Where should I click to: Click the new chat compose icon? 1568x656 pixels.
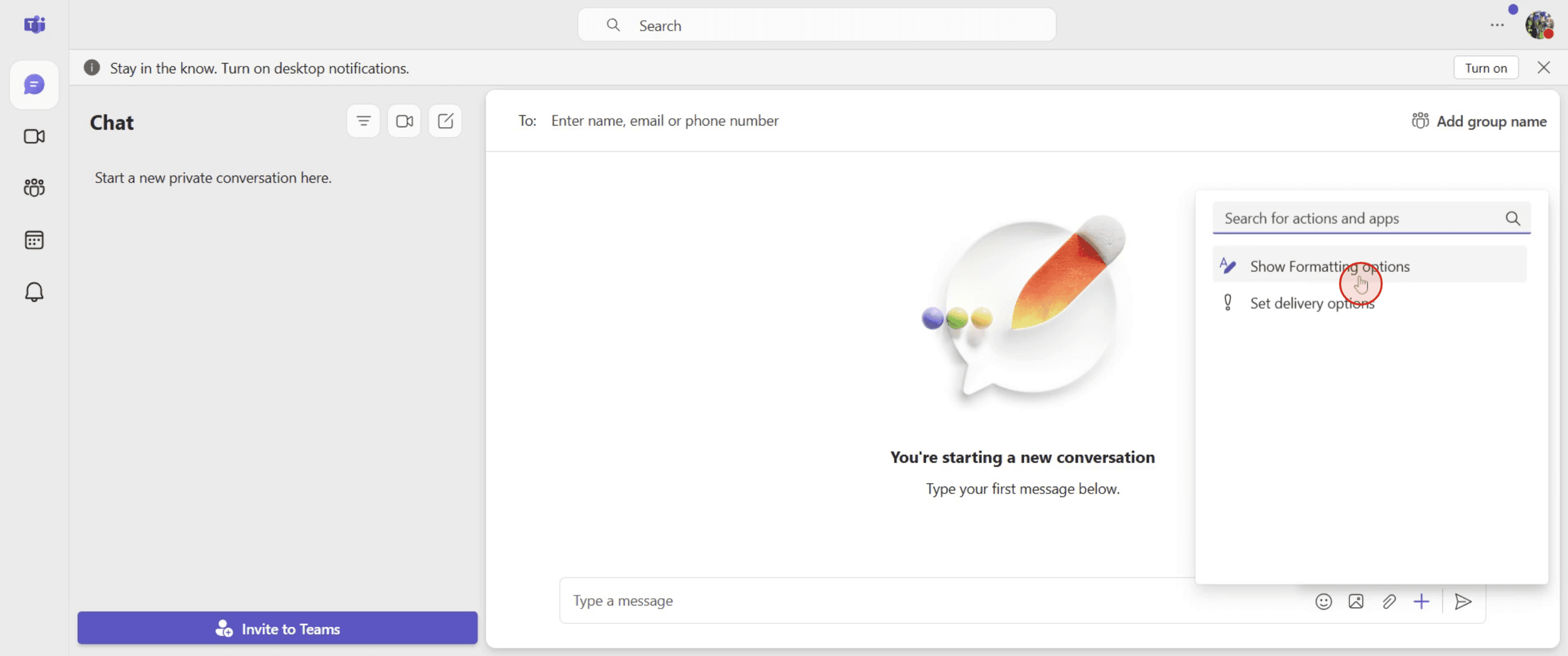[445, 121]
